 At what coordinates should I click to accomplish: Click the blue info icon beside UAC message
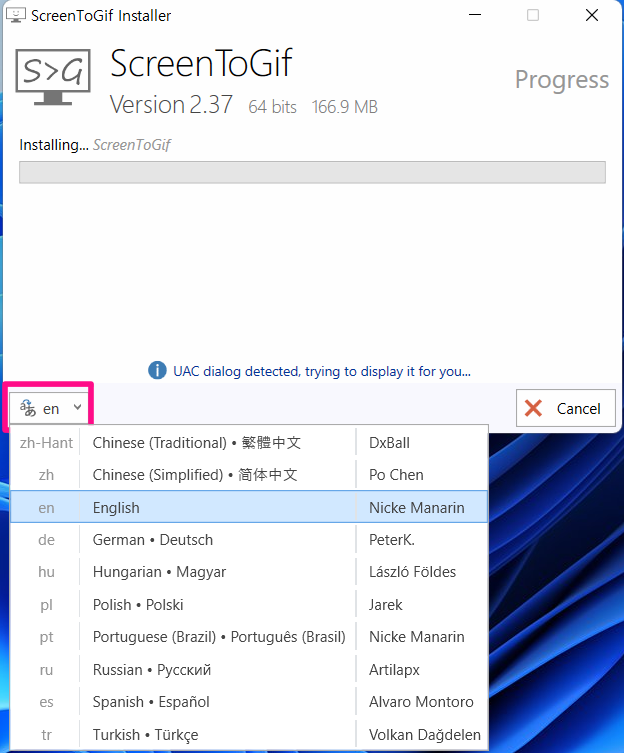(x=157, y=371)
